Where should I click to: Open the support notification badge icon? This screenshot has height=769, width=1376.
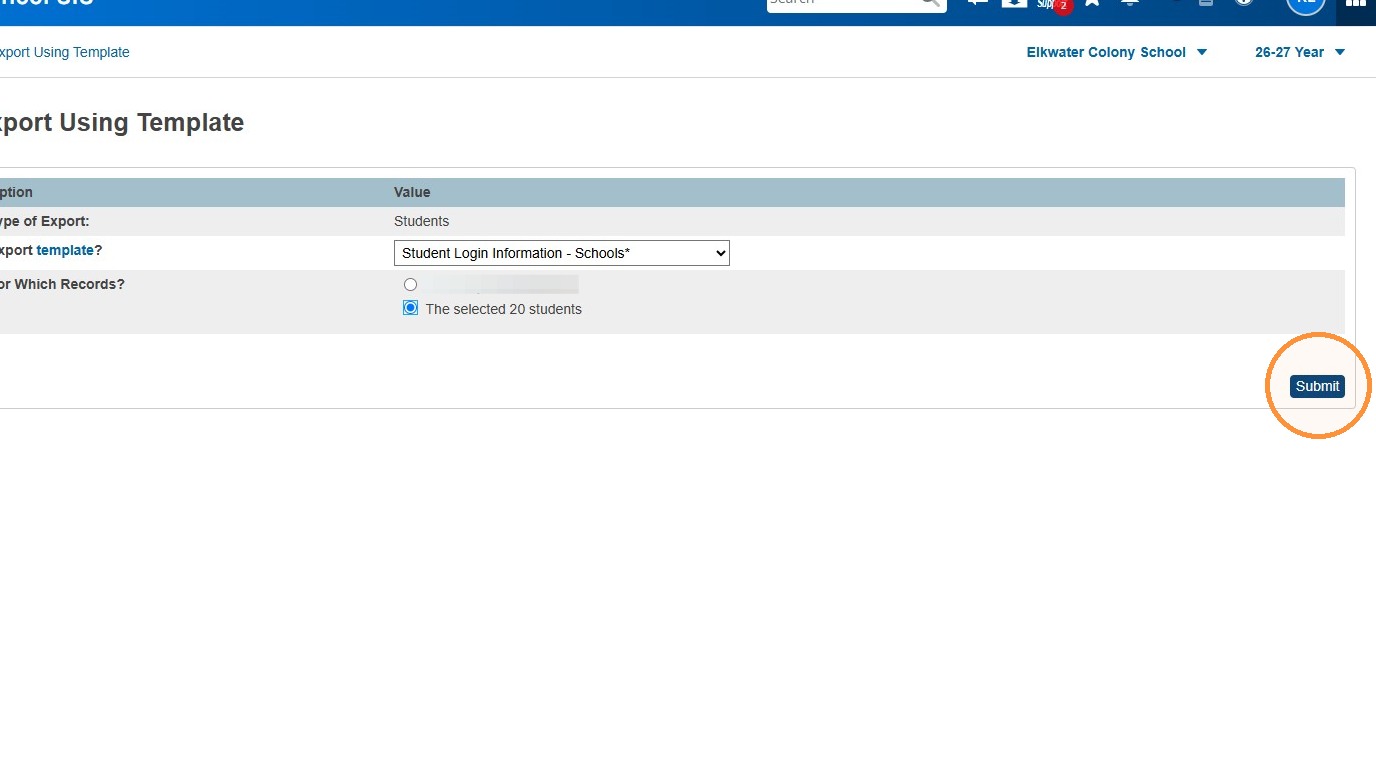click(x=1052, y=3)
